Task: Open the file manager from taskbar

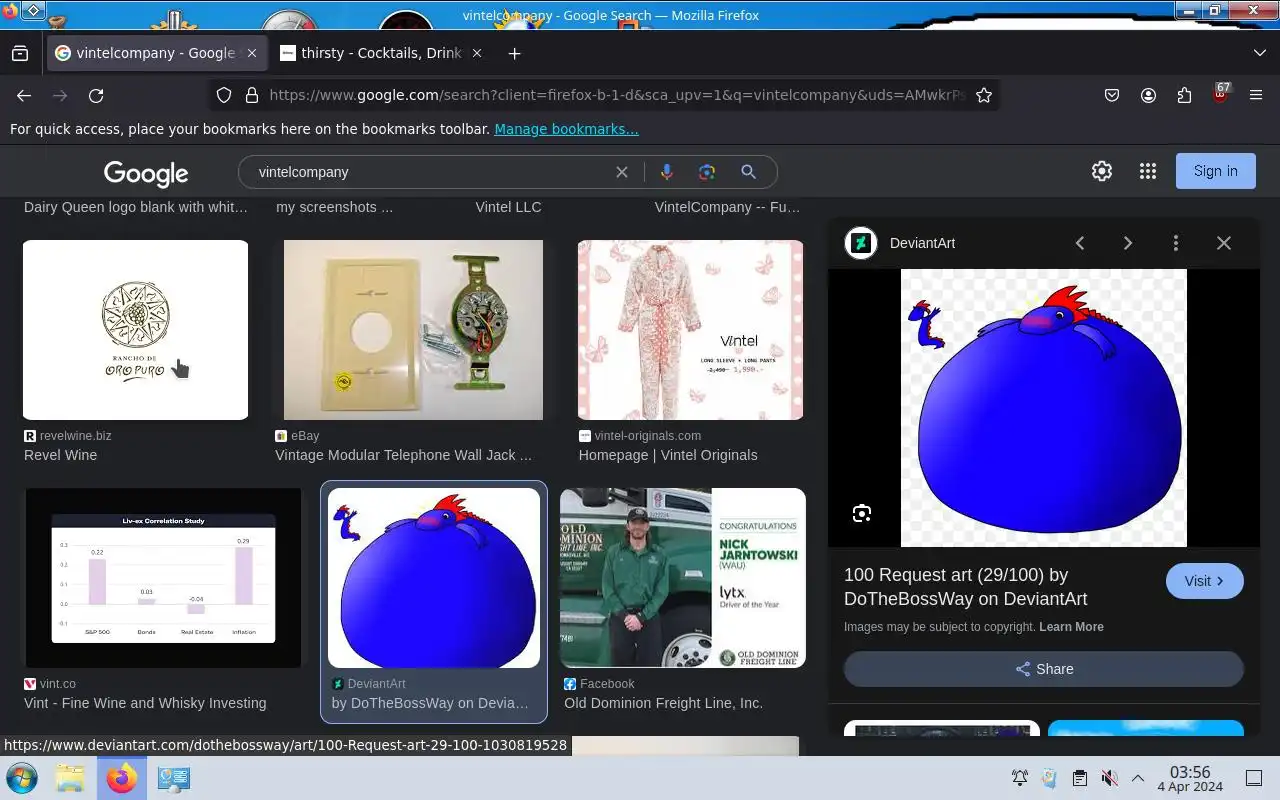Action: pyautogui.click(x=70, y=778)
